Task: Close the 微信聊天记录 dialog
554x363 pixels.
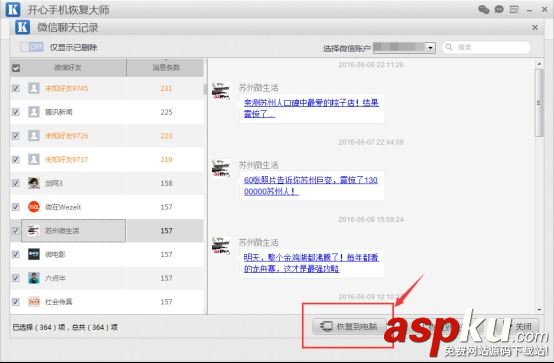Action: [x=535, y=27]
